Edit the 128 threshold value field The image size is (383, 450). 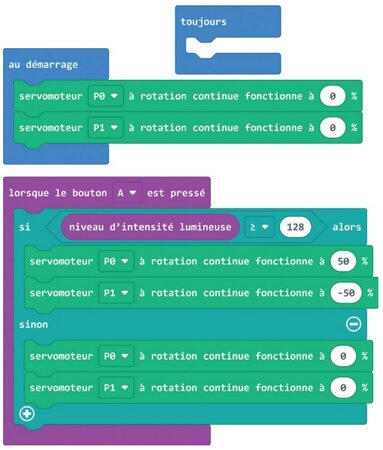(x=295, y=227)
